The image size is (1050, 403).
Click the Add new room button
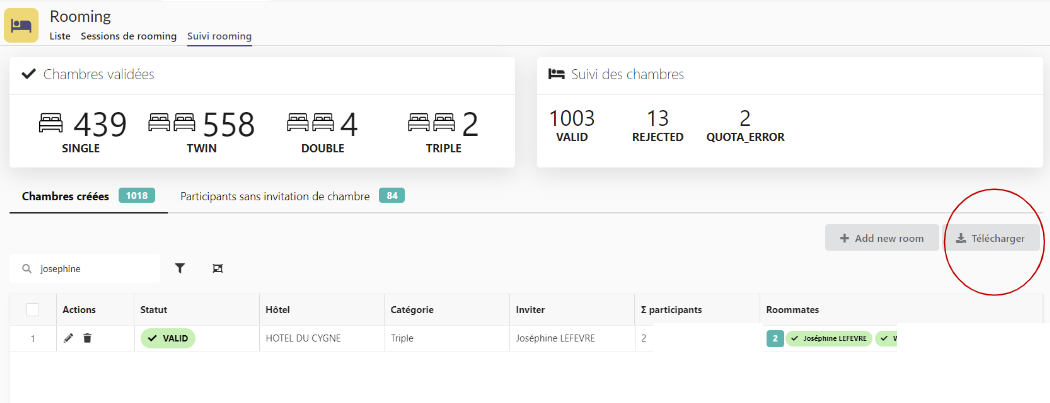pos(881,238)
